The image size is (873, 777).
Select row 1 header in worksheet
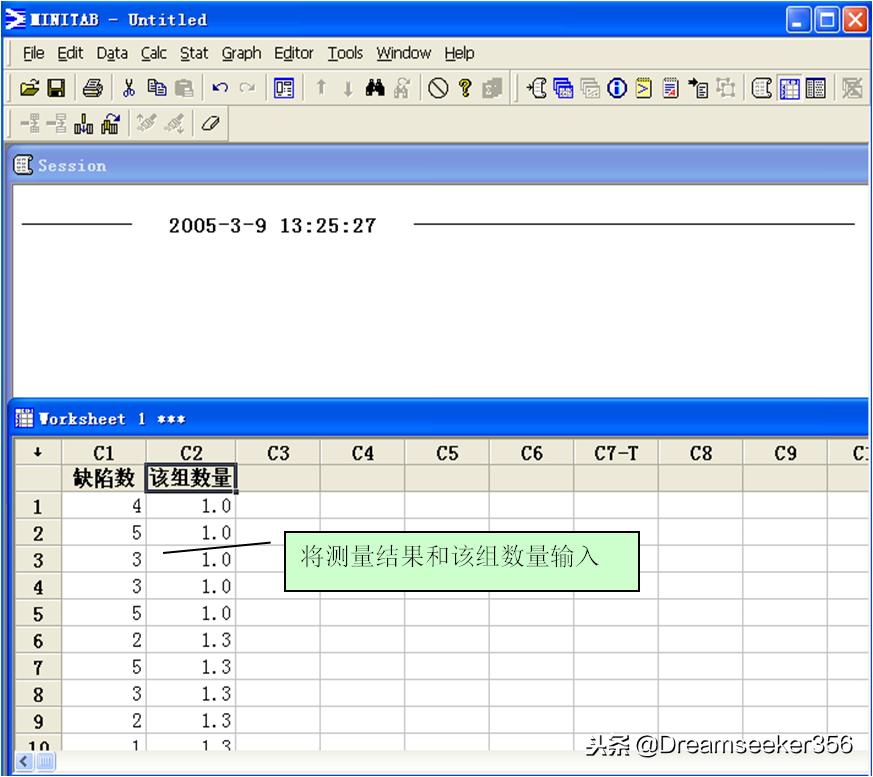click(38, 506)
